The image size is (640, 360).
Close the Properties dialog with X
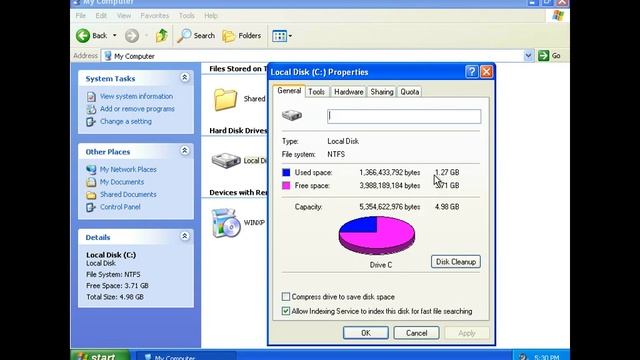486,72
